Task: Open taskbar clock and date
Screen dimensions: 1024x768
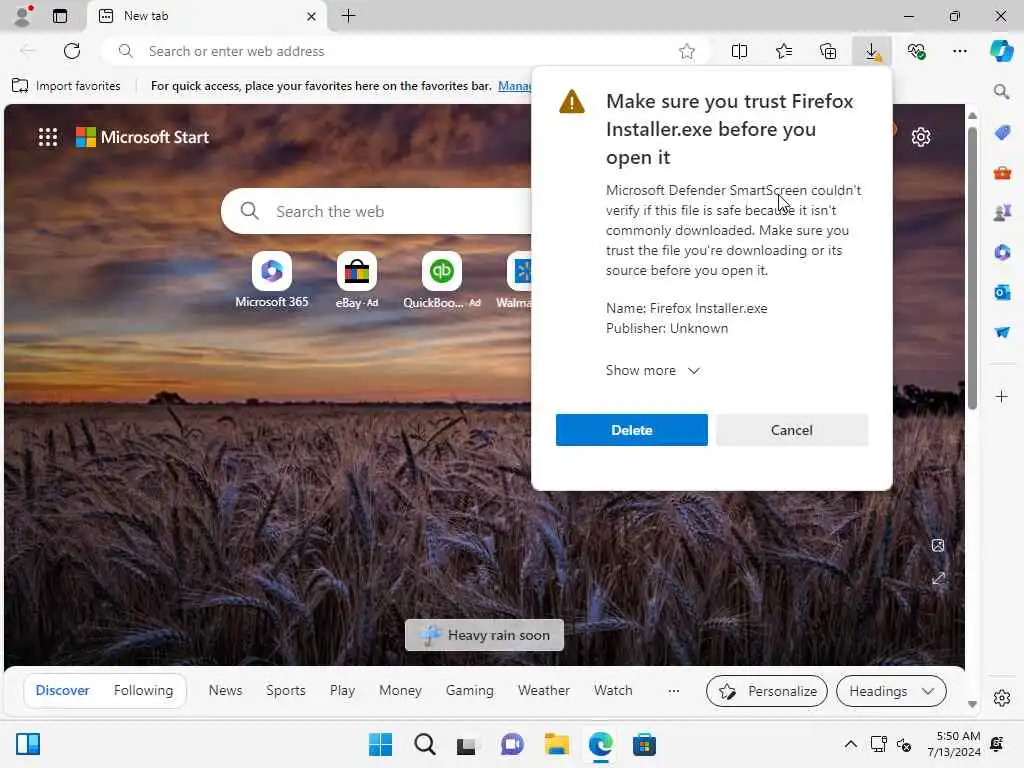Action: tap(953, 744)
